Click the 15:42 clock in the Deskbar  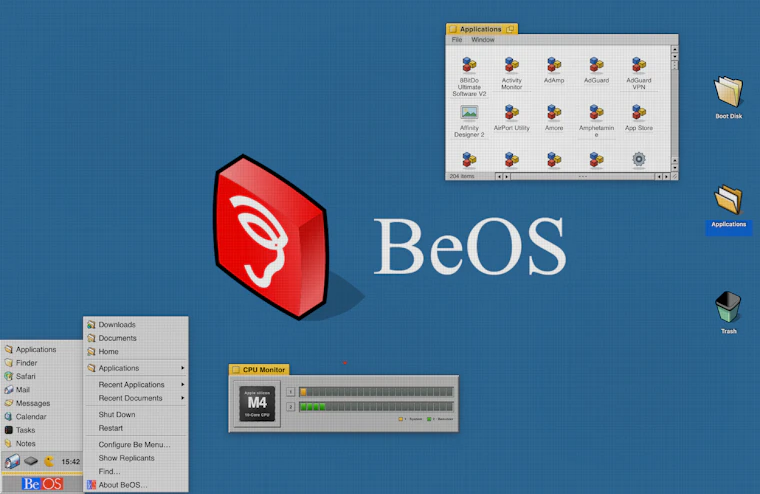[x=71, y=462]
